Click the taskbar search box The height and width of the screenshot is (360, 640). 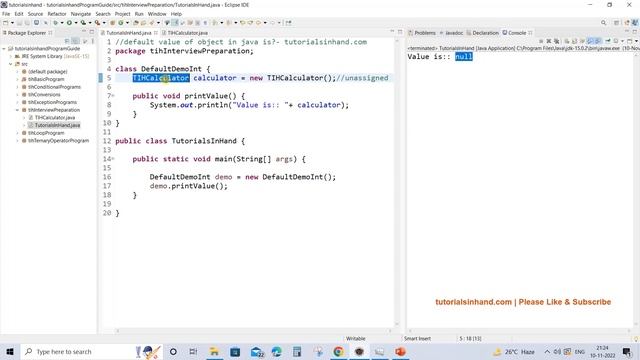pos(91,351)
